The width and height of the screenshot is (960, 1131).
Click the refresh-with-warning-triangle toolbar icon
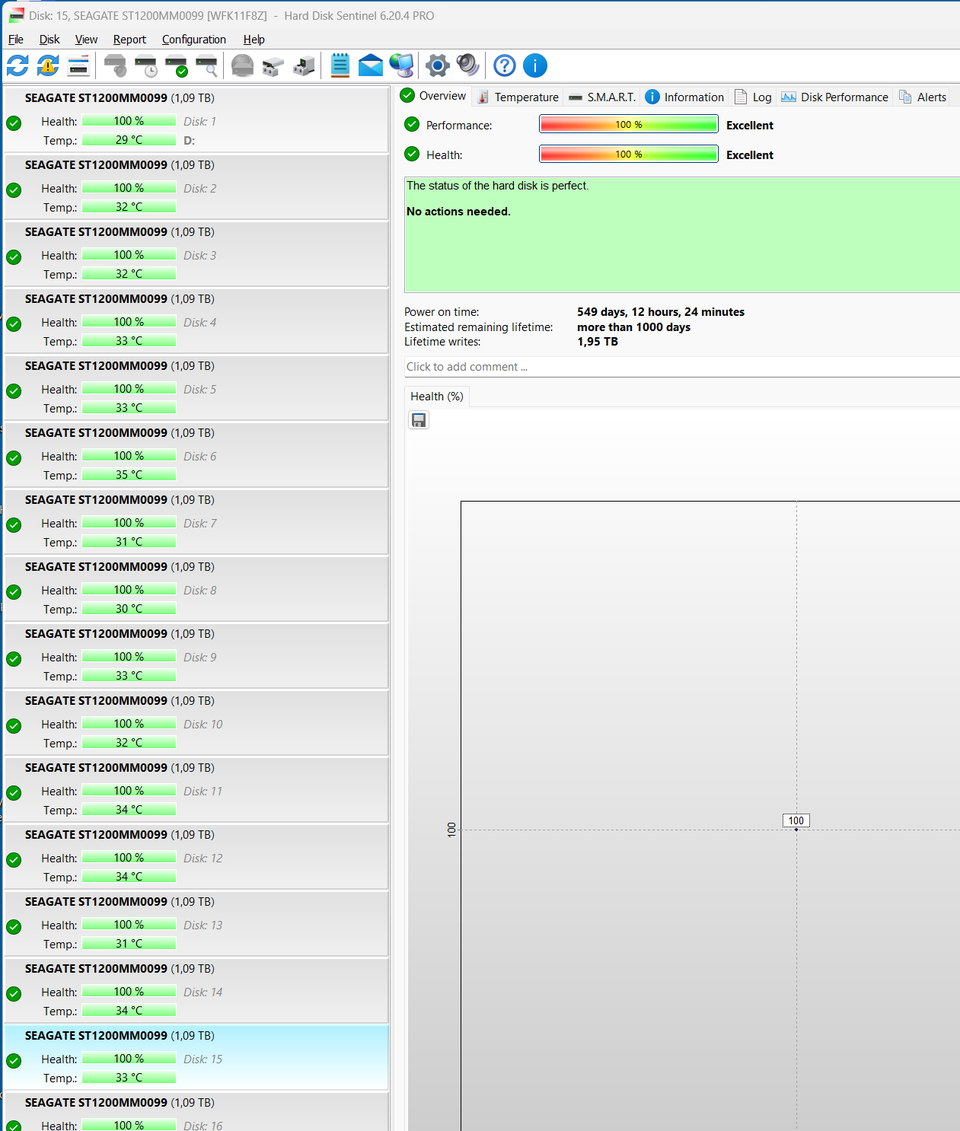(48, 66)
